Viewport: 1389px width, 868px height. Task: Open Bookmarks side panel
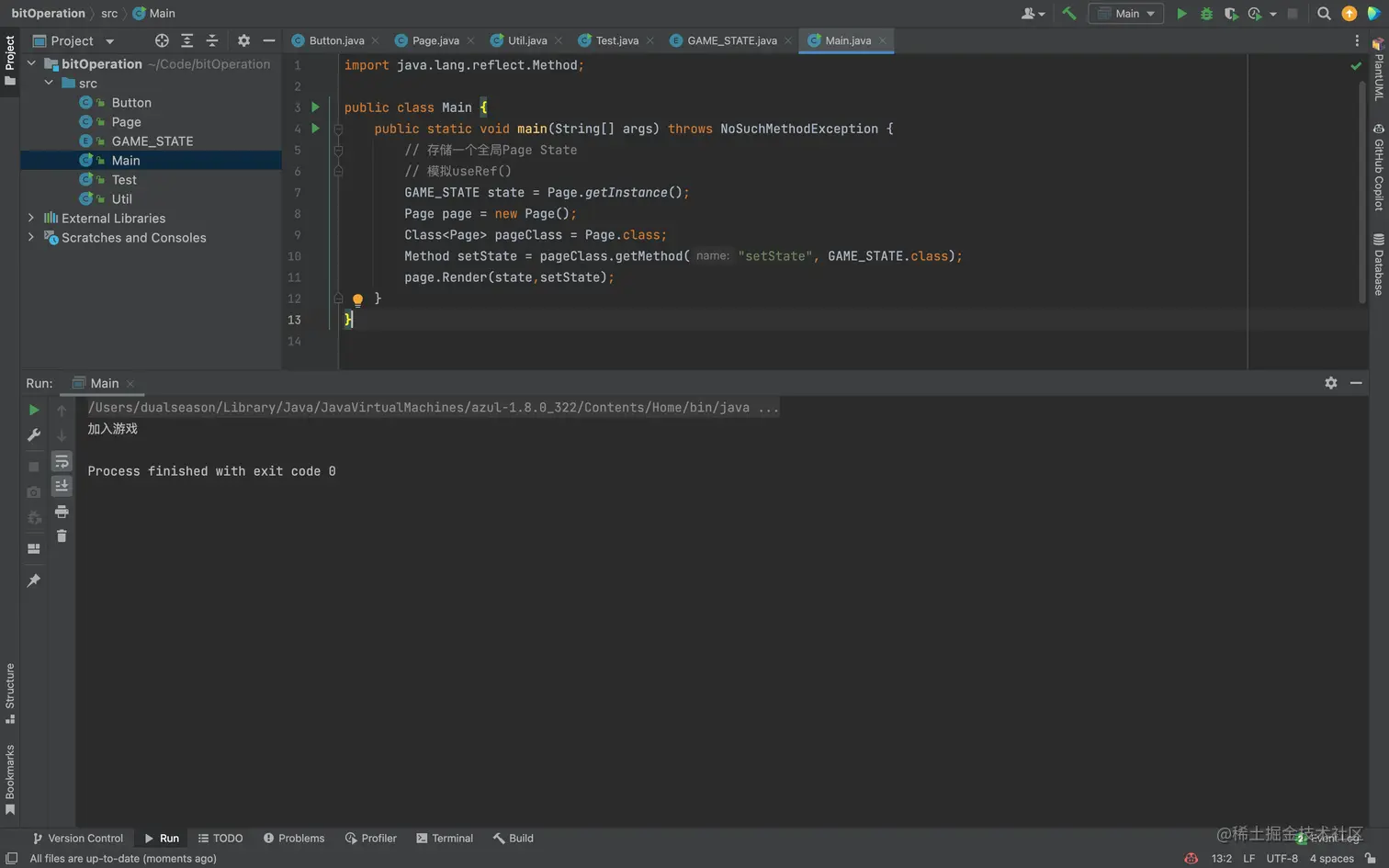(x=10, y=780)
